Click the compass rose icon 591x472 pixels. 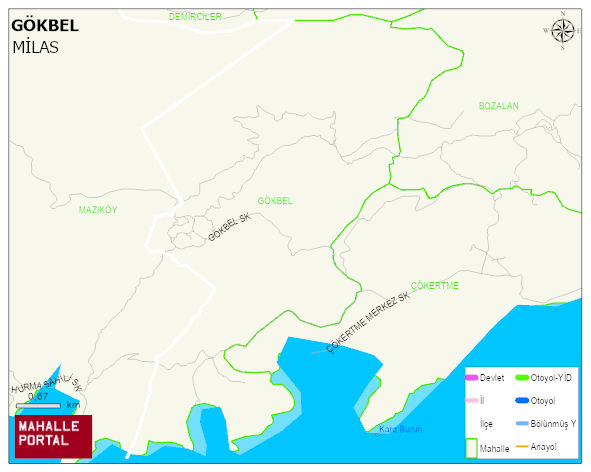pyautogui.click(x=562, y=31)
